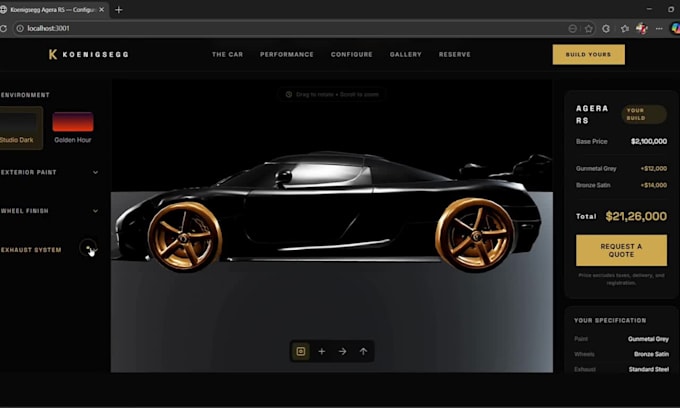Click the right arrow view icon
Image resolution: width=680 pixels, height=408 pixels.
pos(342,352)
